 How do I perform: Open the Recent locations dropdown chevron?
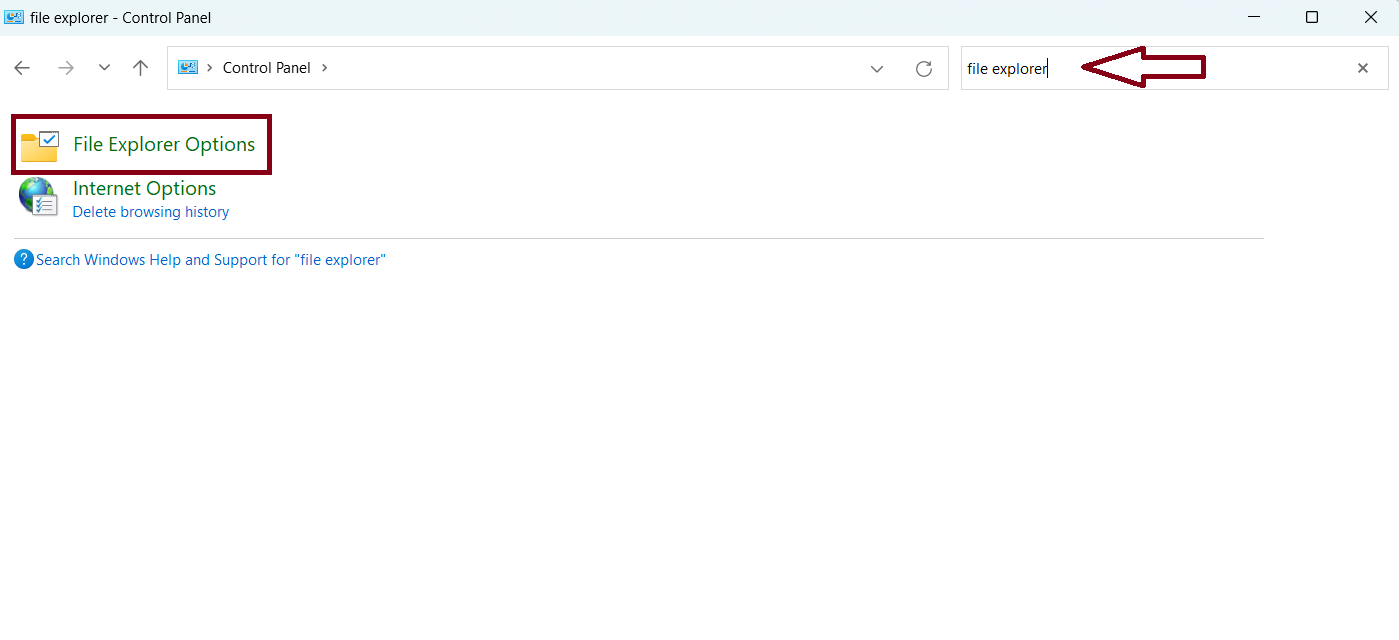(104, 68)
